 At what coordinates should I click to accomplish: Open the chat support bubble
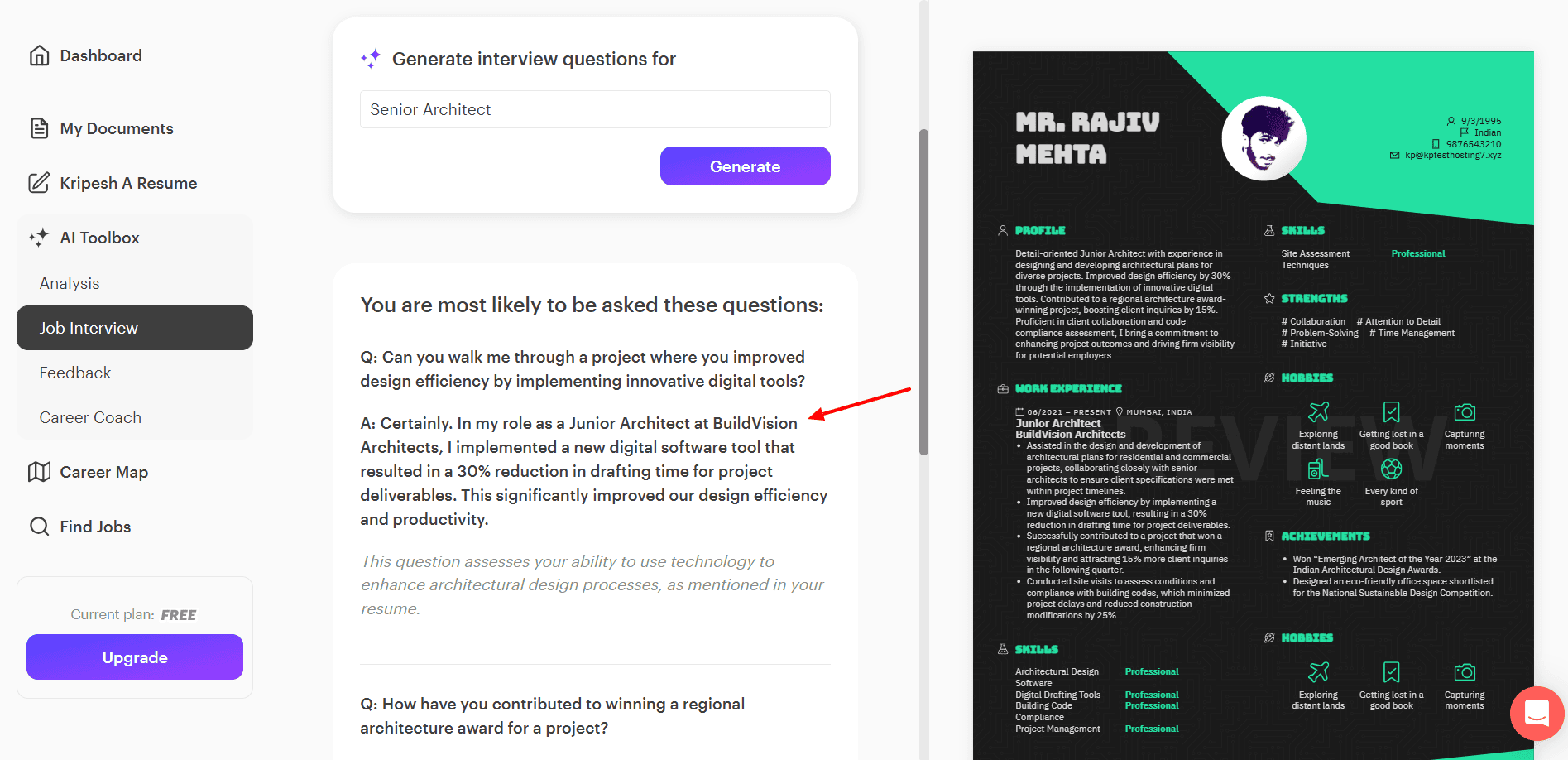(x=1537, y=713)
